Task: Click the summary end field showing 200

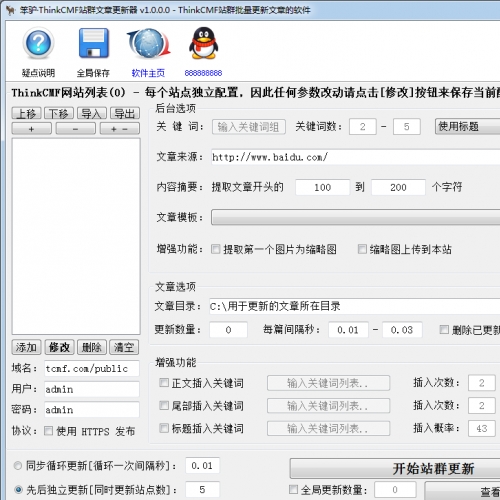Action: click(398, 187)
